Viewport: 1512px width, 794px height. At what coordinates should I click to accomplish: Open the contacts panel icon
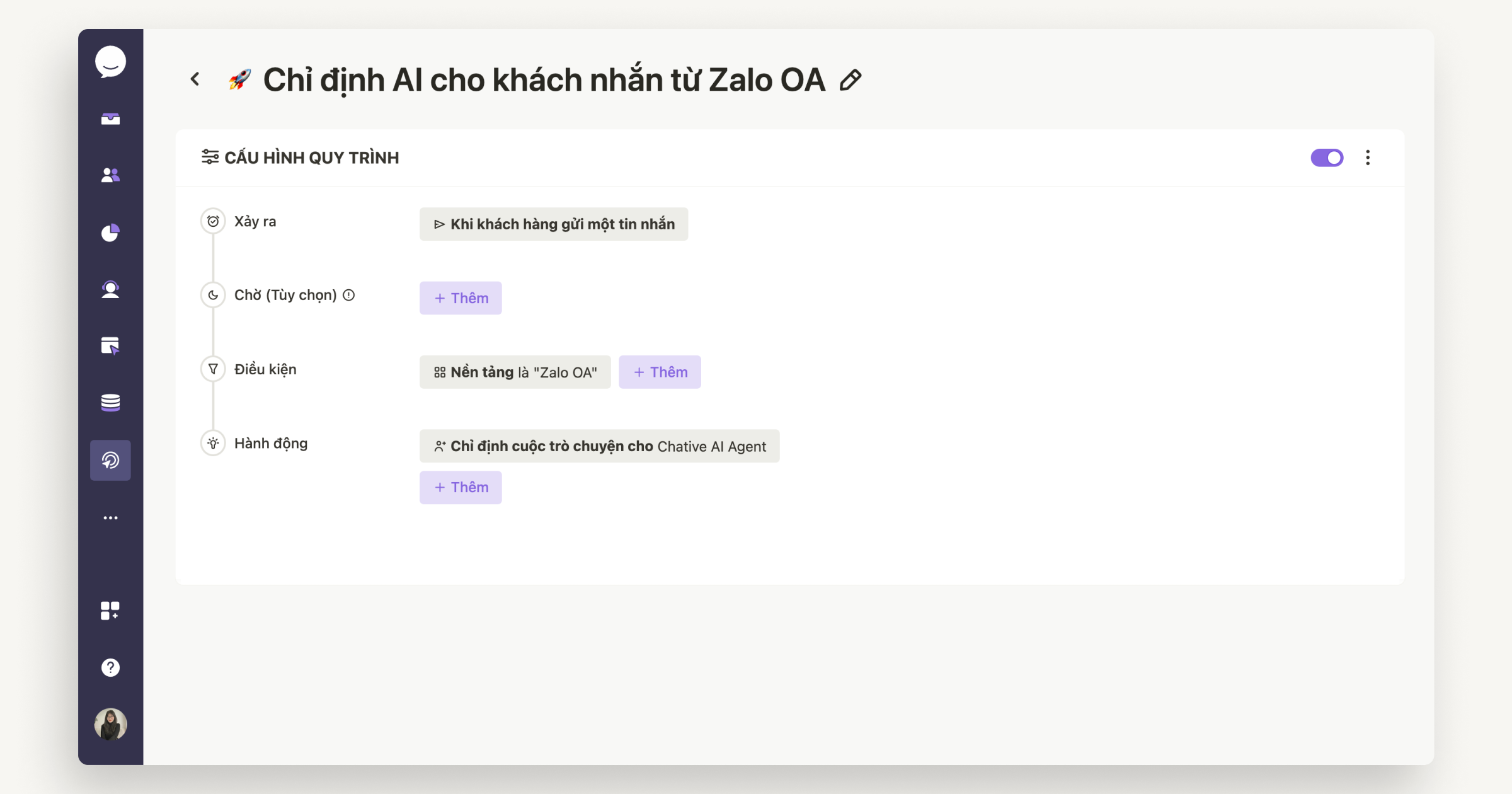(111, 175)
